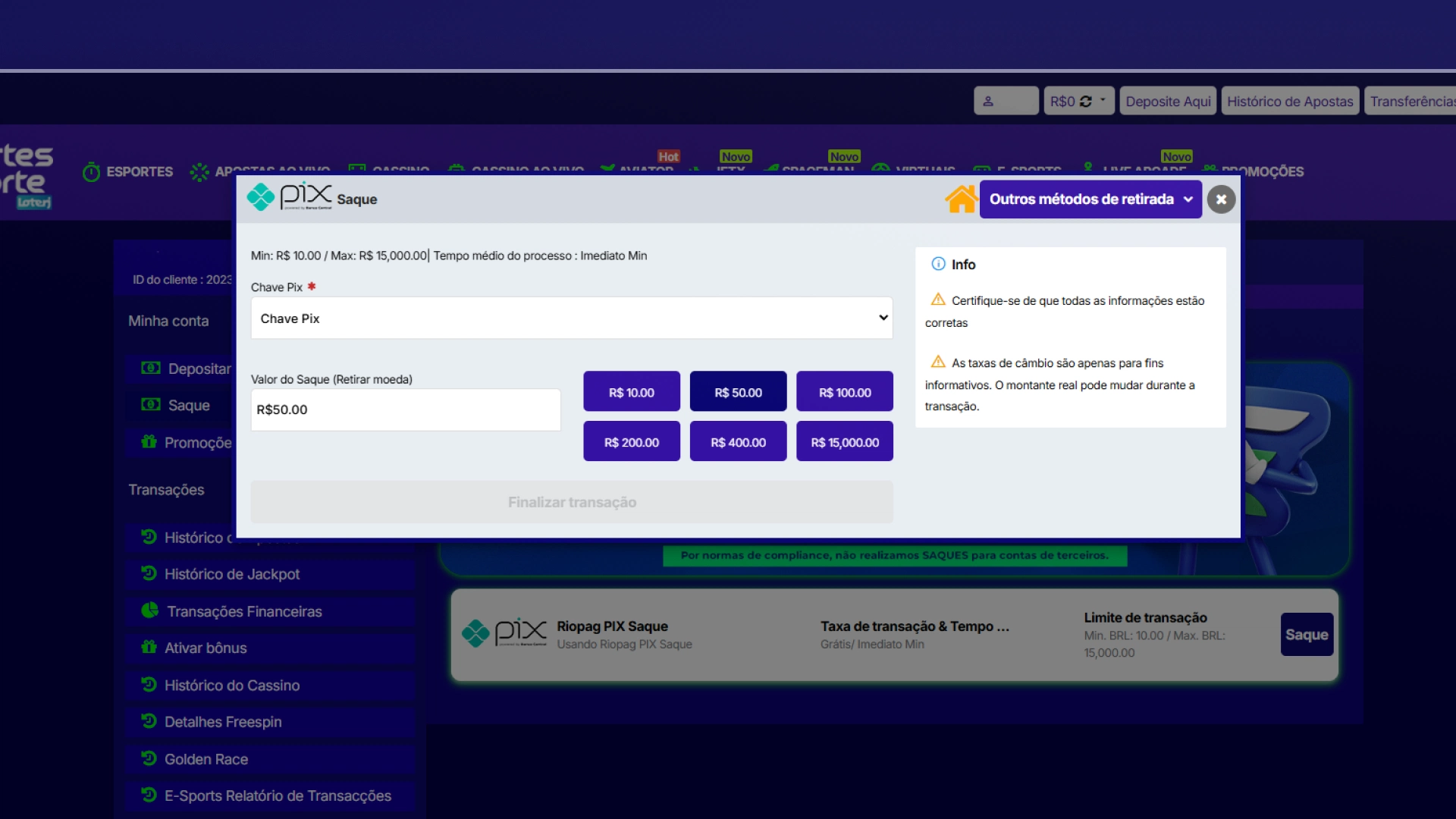This screenshot has height=819, width=1456.
Task: Click the user profile icon button
Action: 1006,101
